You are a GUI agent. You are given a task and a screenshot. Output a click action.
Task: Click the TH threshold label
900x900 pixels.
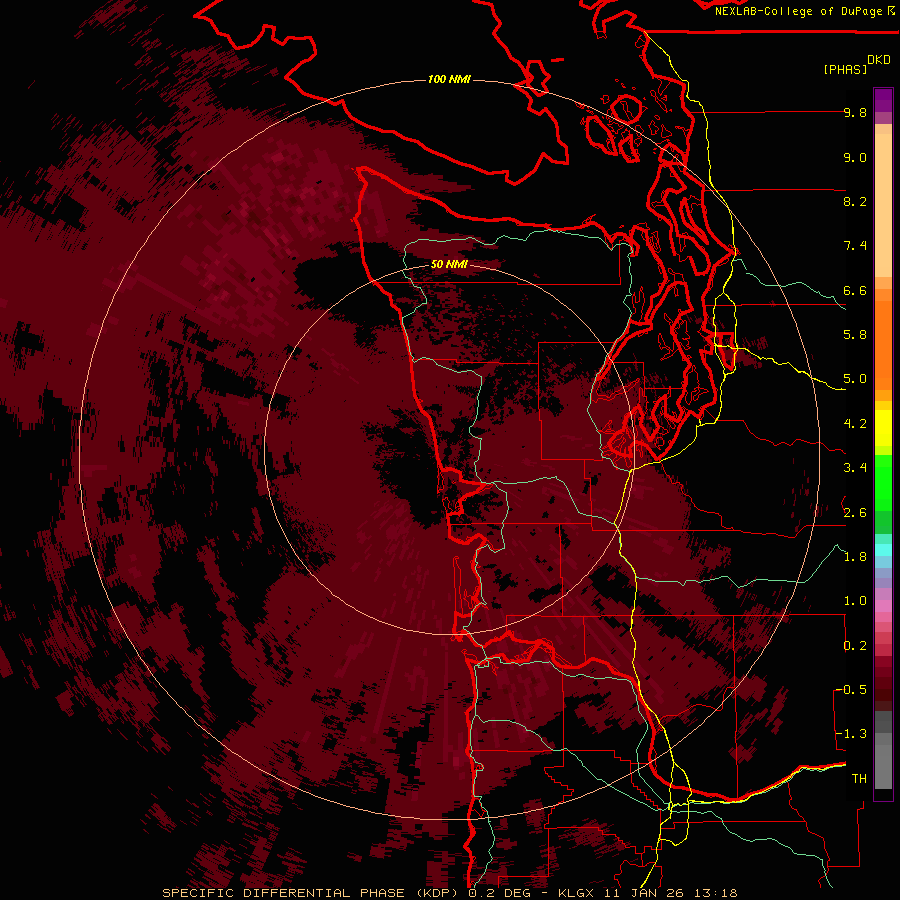tap(859, 779)
